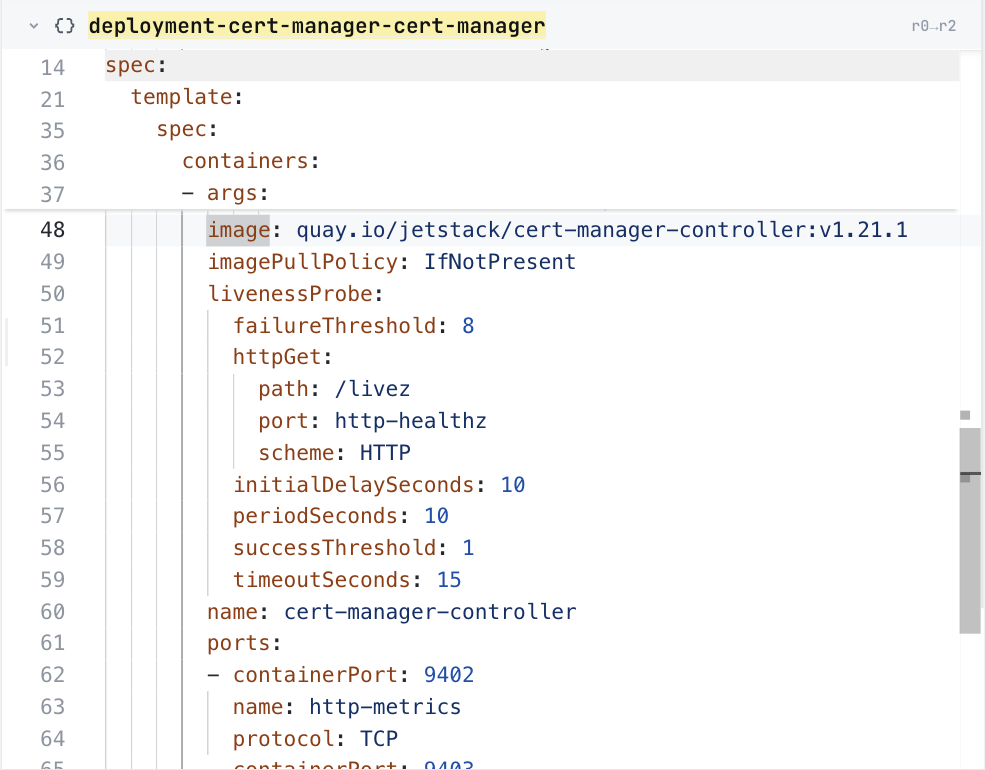This screenshot has width=985, height=770.
Task: Click 'initialDelaySeconds' on line 56
Action: pos(354,485)
